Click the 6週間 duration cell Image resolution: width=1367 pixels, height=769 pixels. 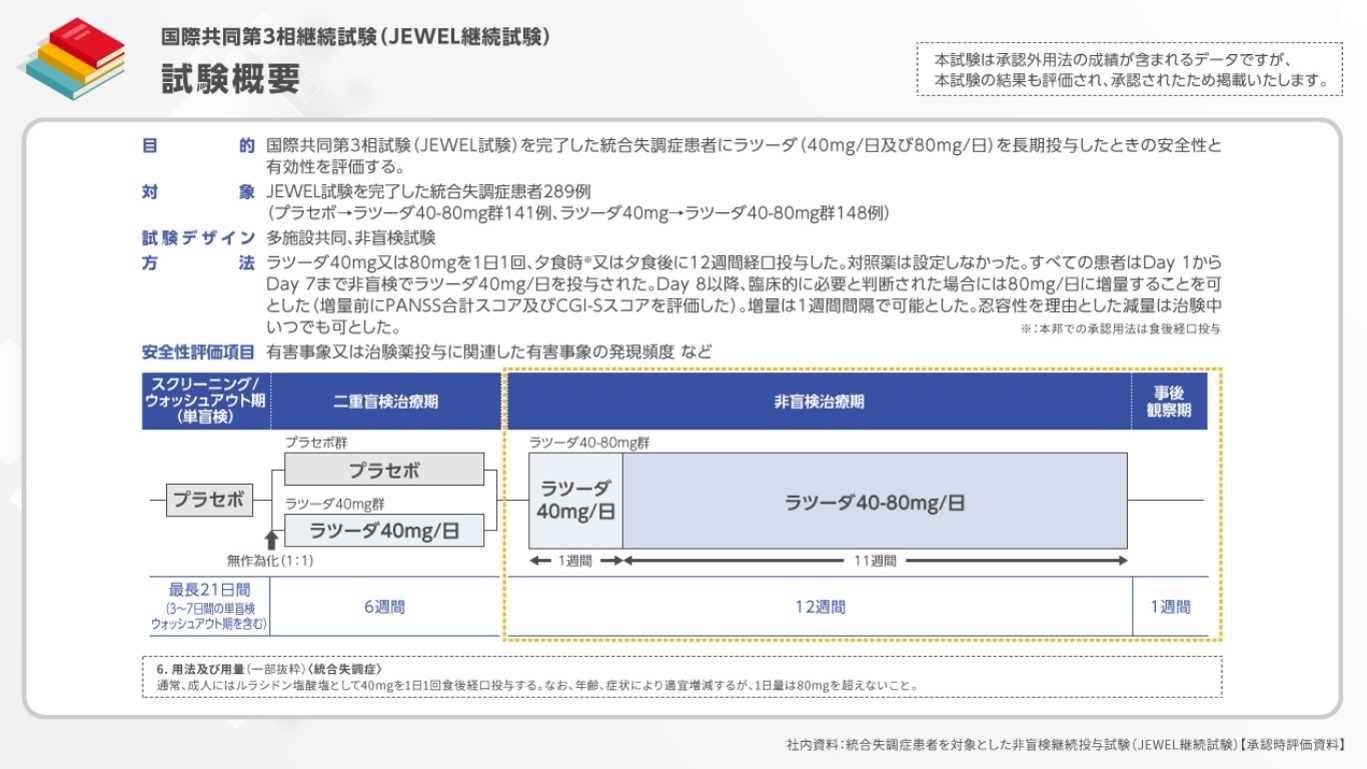pos(385,607)
